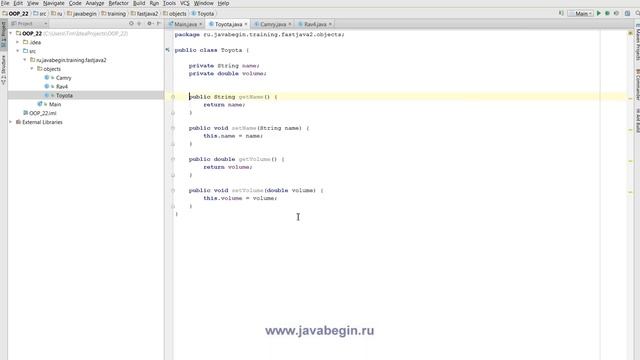The height and width of the screenshot is (360, 640).
Task: Open the Refactor menu
Action: pos(118,3)
